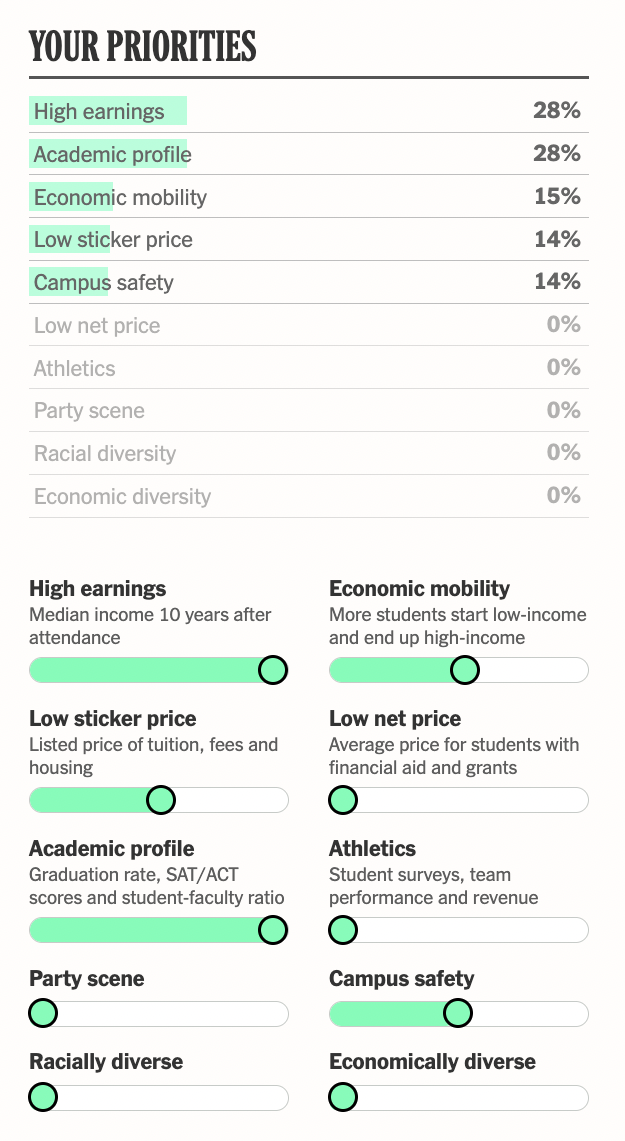This screenshot has width=625, height=1141.
Task: Select the Campus safety 14% priority row
Action: [308, 283]
